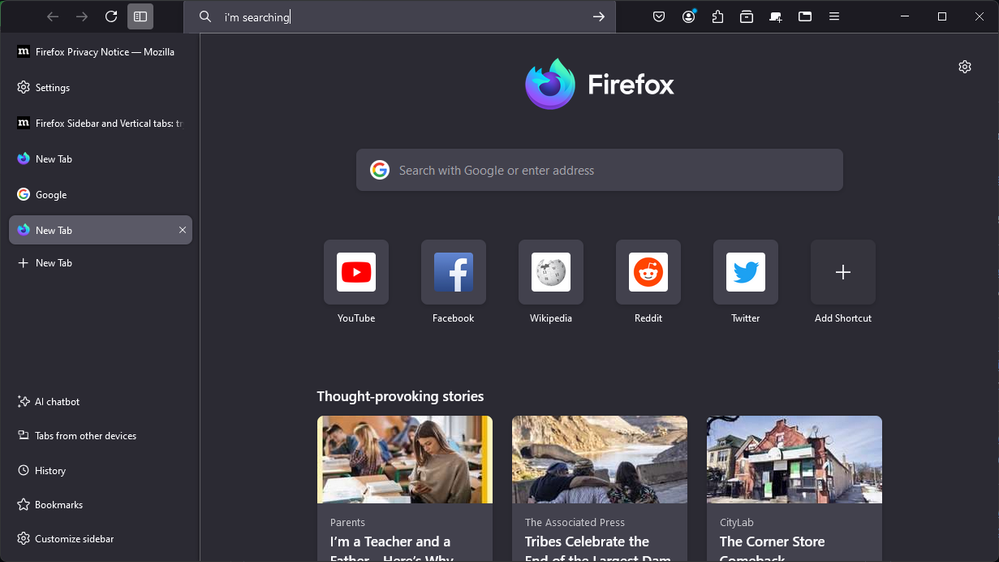The height and width of the screenshot is (562, 999).
Task: Go forward one page
Action: [x=82, y=17]
